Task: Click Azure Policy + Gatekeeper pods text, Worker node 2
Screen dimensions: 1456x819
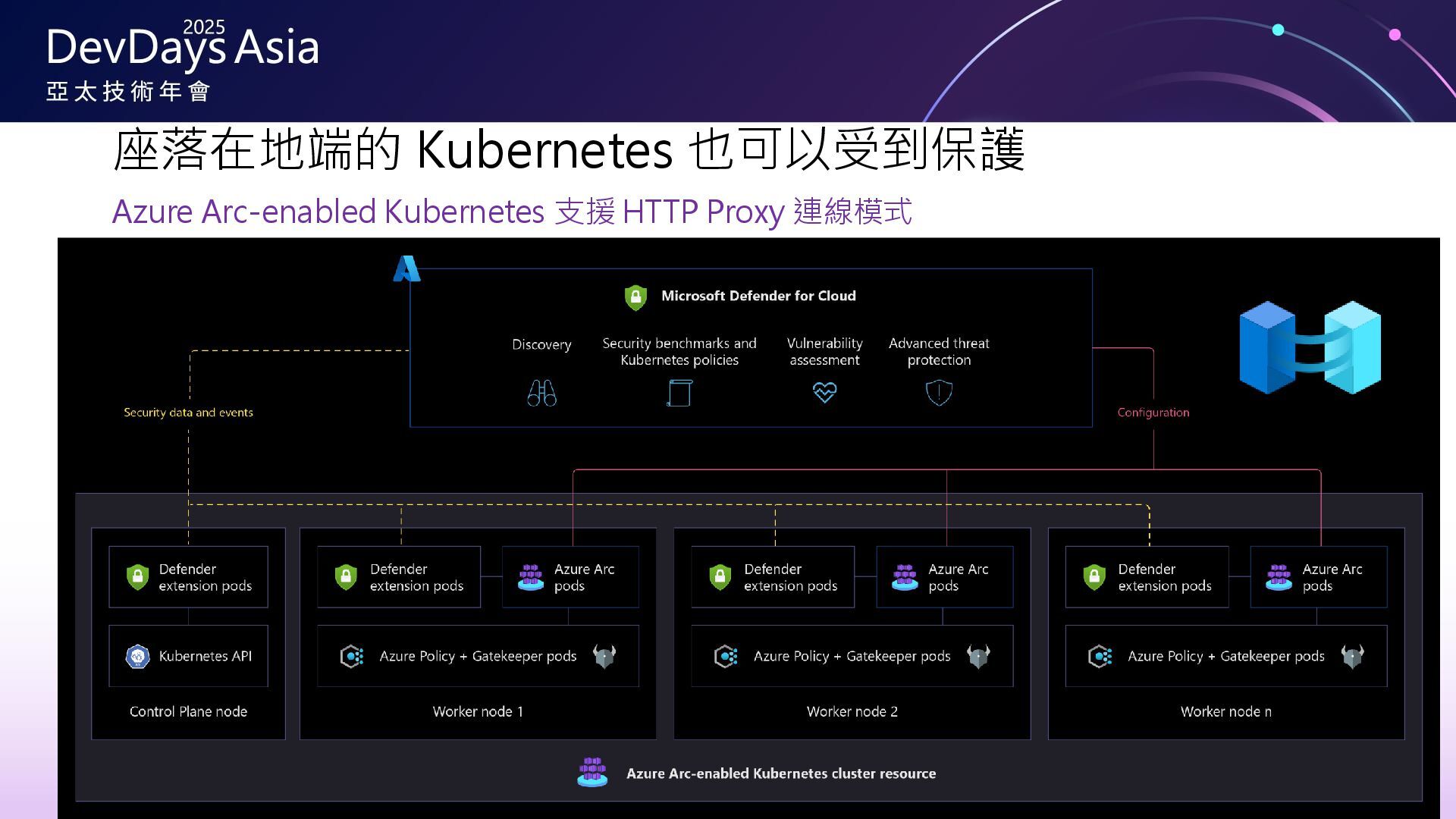Action: [852, 656]
